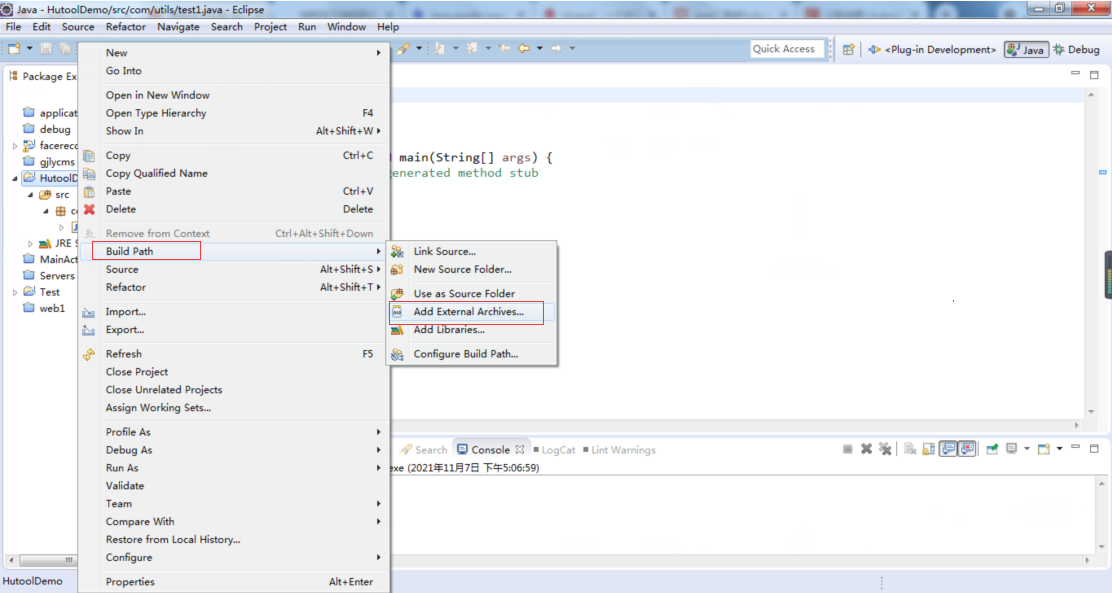
Task: Switch to the Search view tab
Action: click(x=424, y=450)
